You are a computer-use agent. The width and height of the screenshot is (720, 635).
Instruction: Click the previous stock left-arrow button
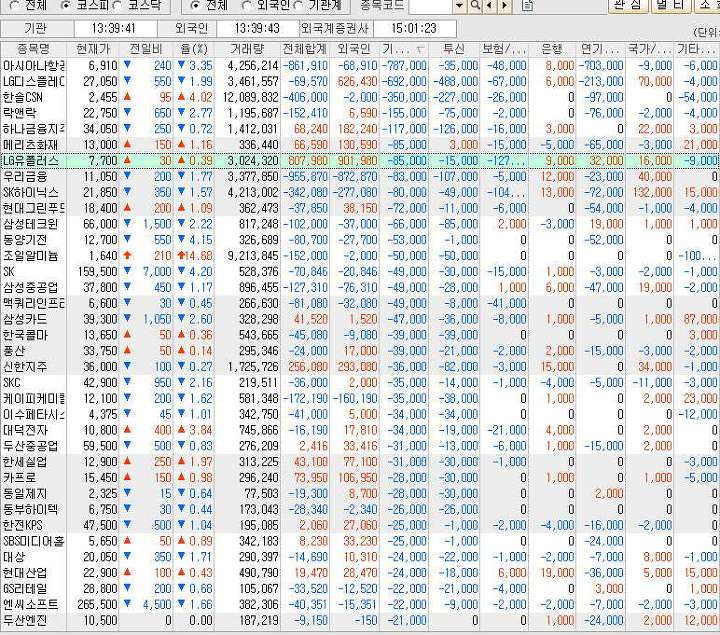point(489,5)
